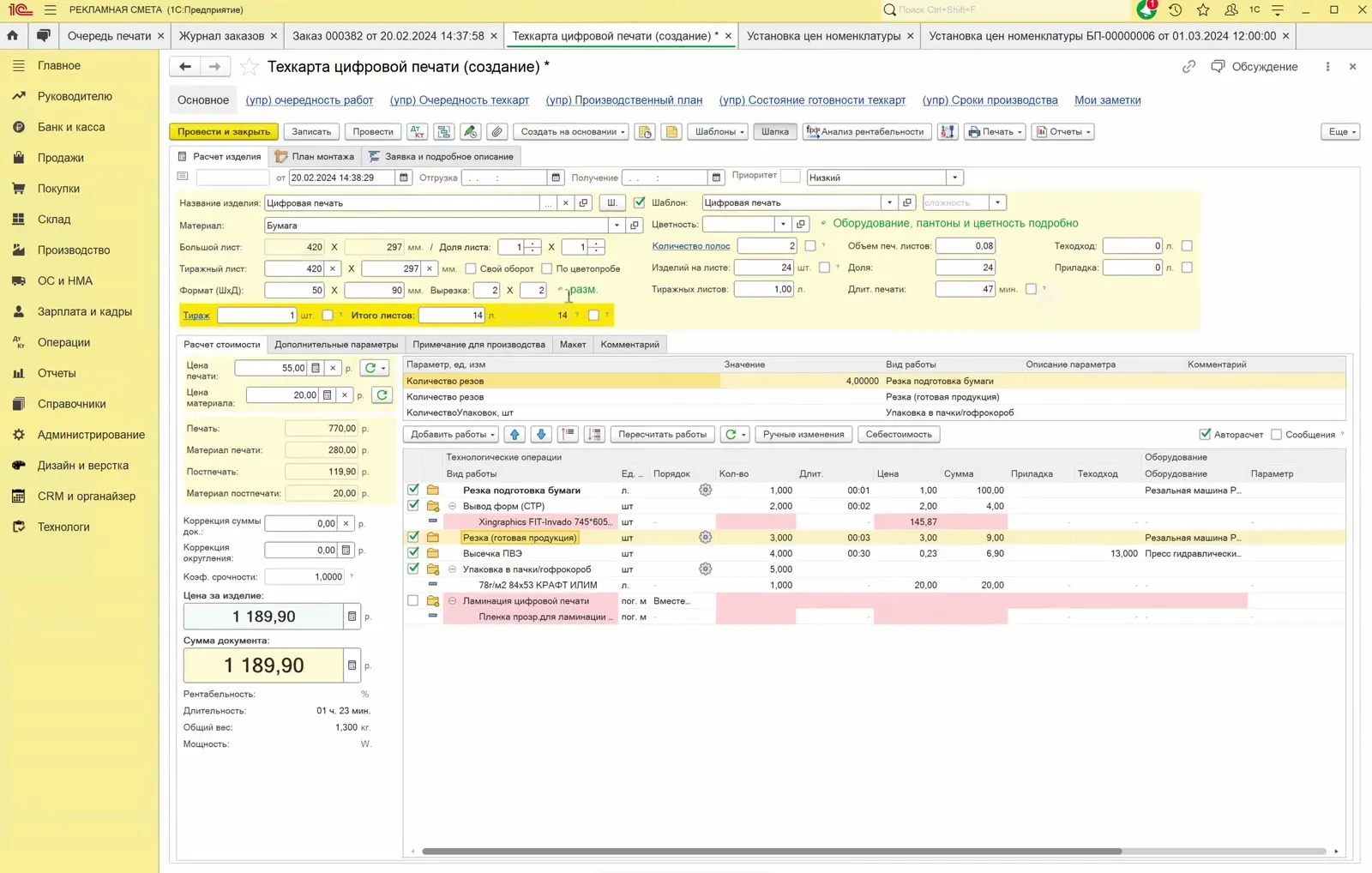Click the Себестоимость button
Viewport: 1372px width, 873px height.
(899, 435)
